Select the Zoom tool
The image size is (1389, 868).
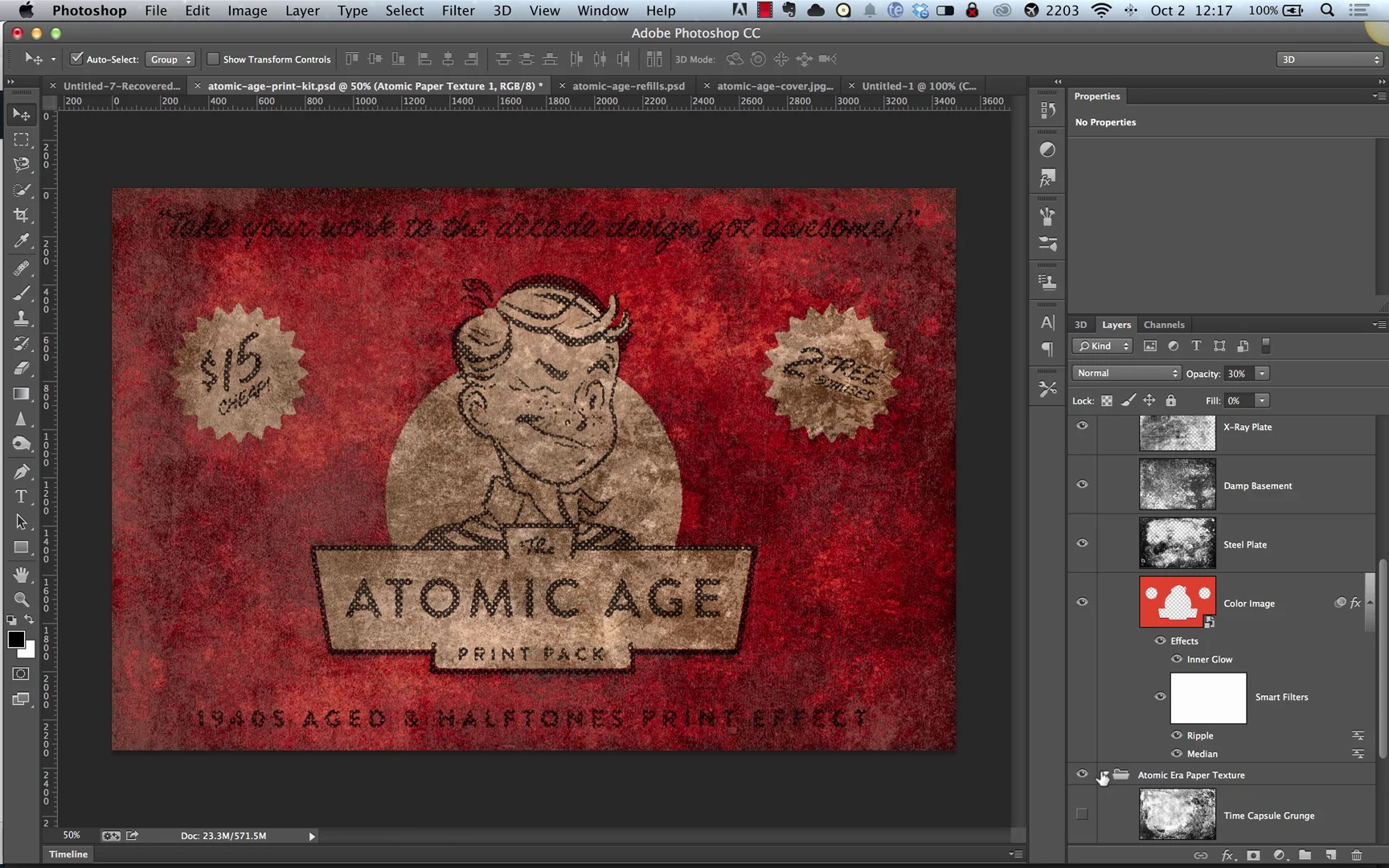click(x=20, y=600)
